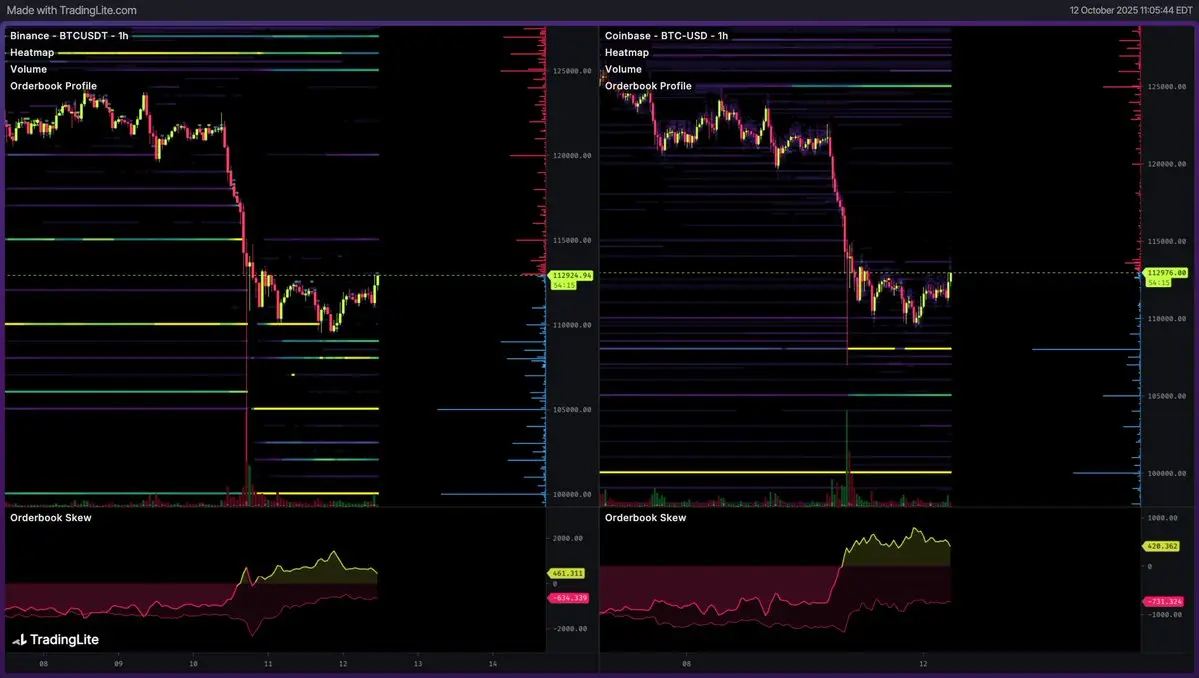Viewport: 1199px width, 678px height.
Task: Click 1000.00 on the Coinbase skew axis
Action: 1162,518
